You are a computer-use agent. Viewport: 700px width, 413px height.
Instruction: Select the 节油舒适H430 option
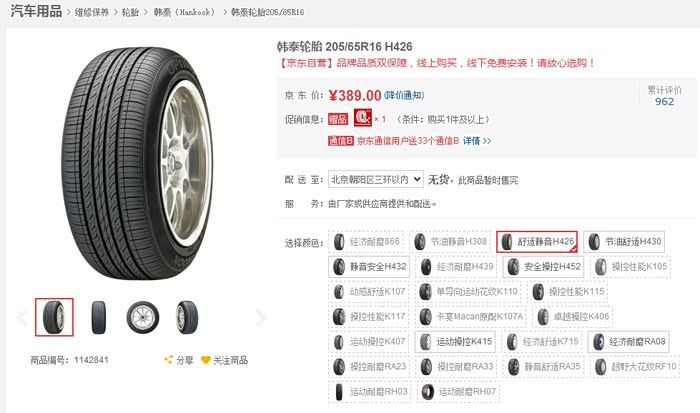[x=624, y=242]
